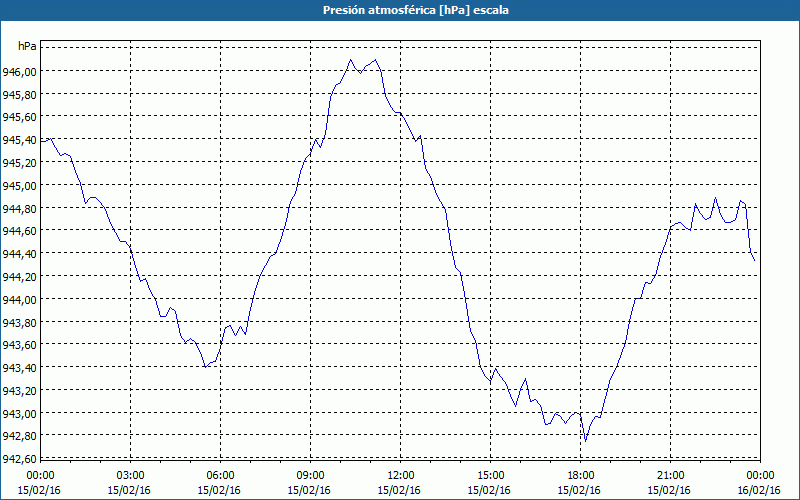Select the 15:00 time label

coord(490,476)
